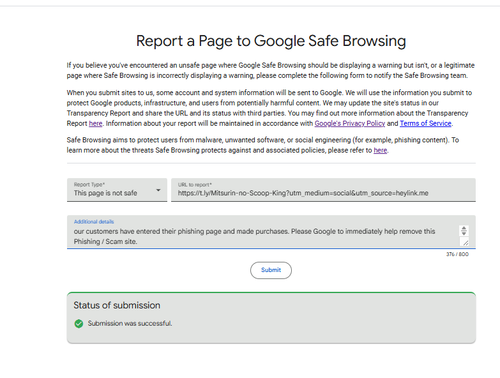500x378 pixels.
Task: Click the textarea resize handle
Action: (x=465, y=243)
